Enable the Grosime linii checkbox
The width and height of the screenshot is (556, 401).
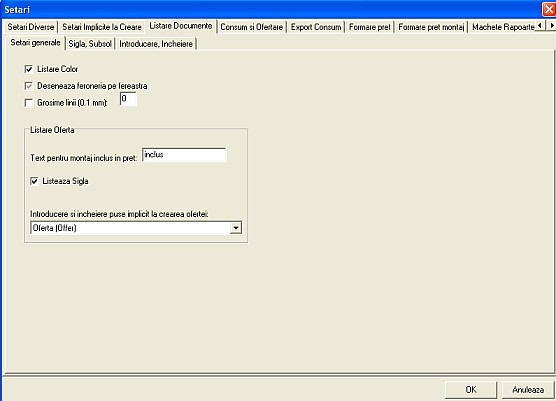[x=29, y=103]
